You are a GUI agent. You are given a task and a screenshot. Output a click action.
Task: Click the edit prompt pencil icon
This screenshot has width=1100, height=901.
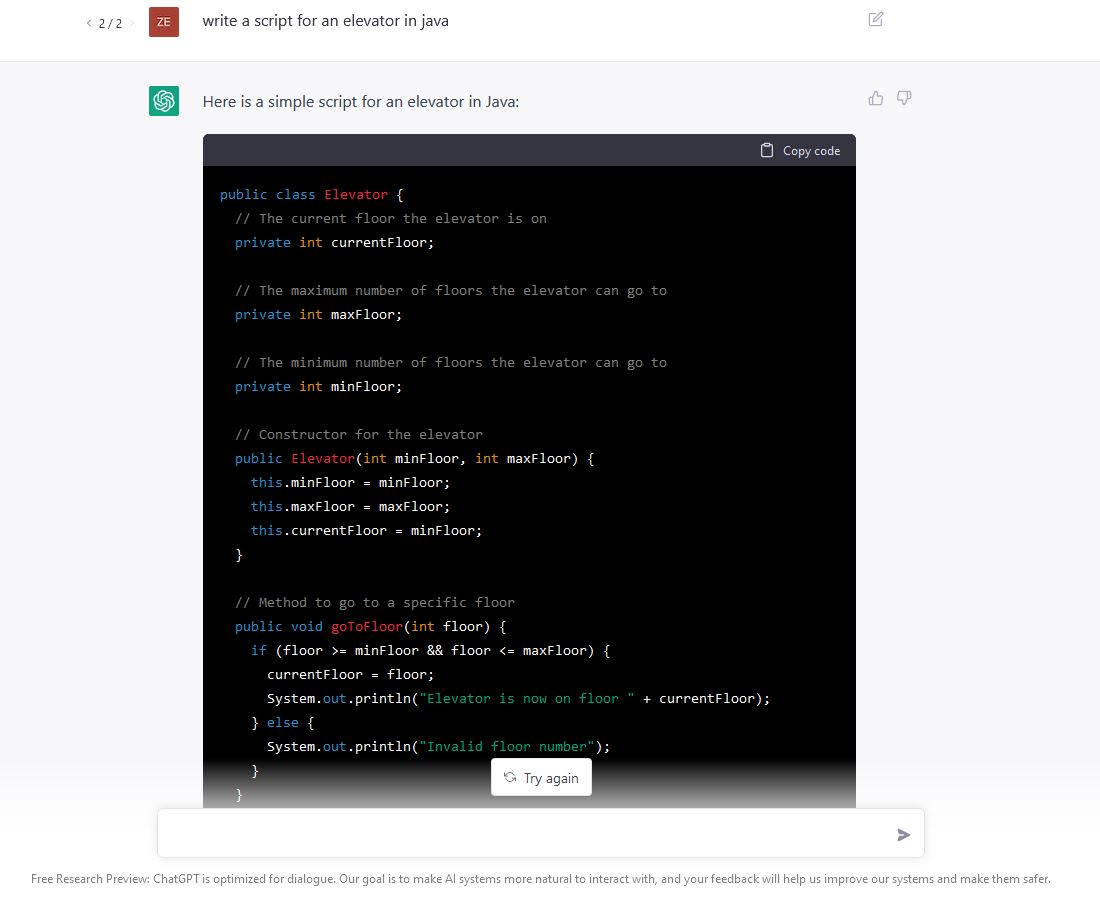click(x=875, y=19)
